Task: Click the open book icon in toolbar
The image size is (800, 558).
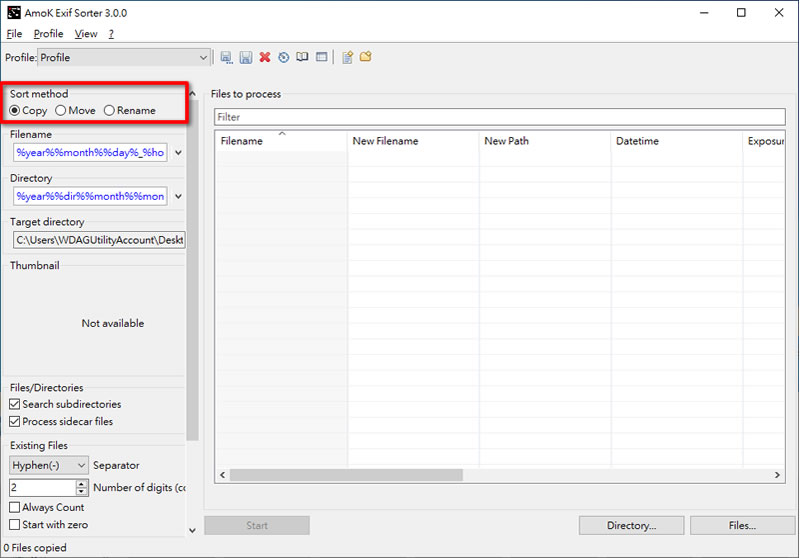Action: coord(303,57)
